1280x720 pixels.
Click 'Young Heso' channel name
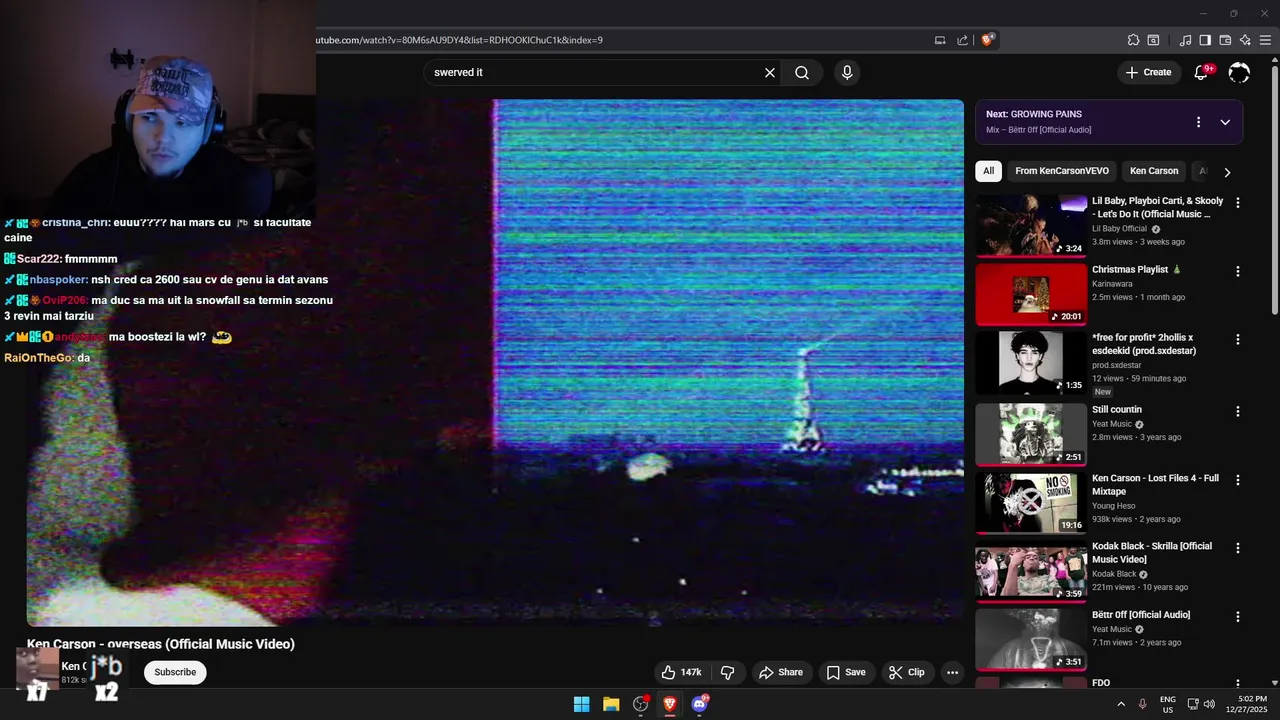click(x=1114, y=506)
